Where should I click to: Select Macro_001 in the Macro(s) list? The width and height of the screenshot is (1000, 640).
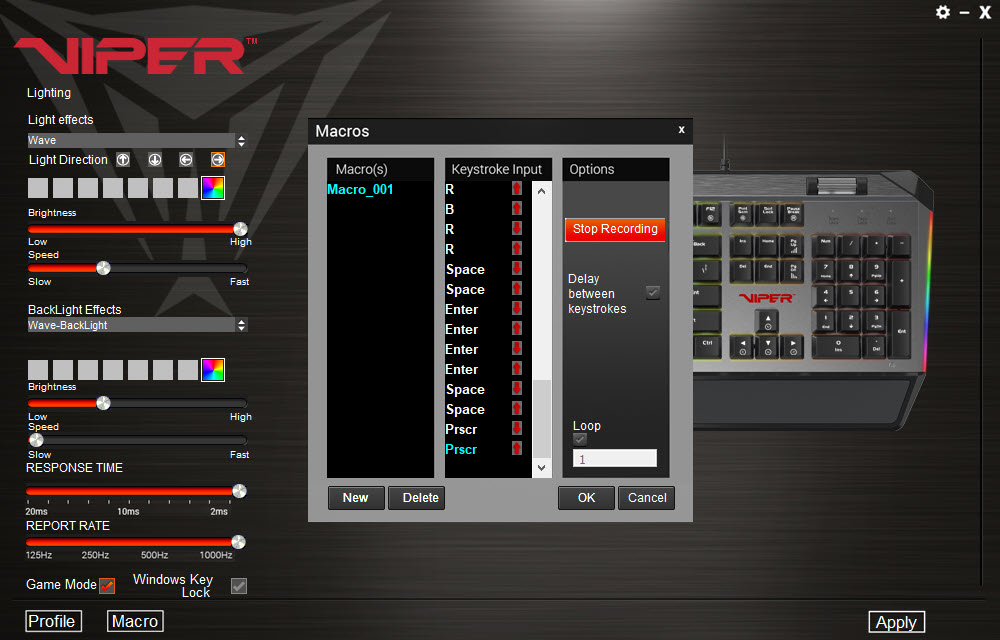coord(360,189)
